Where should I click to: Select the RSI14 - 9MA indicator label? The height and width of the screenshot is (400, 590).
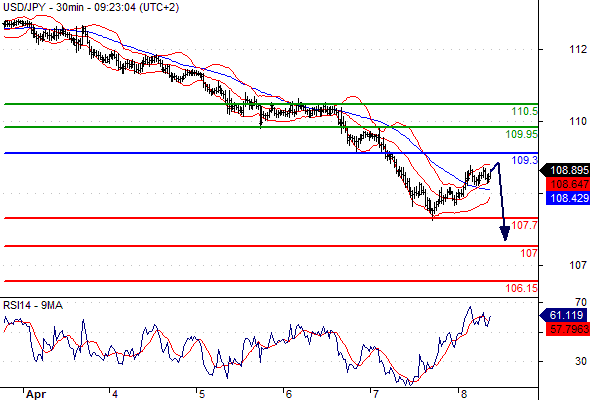click(x=33, y=305)
